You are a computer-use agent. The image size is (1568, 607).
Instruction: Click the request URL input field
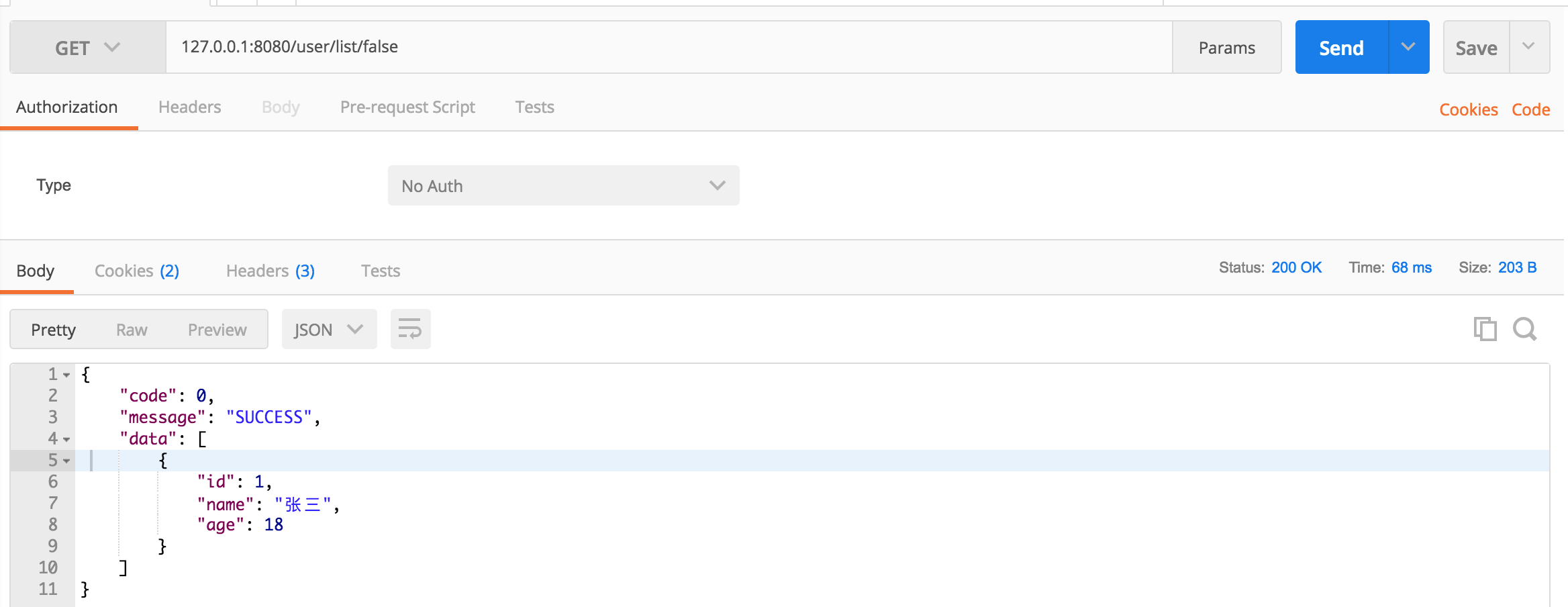(668, 47)
